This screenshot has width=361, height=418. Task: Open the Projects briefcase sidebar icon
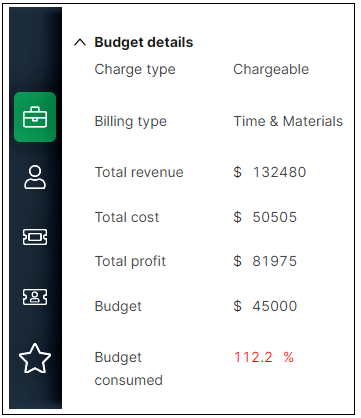point(35,117)
